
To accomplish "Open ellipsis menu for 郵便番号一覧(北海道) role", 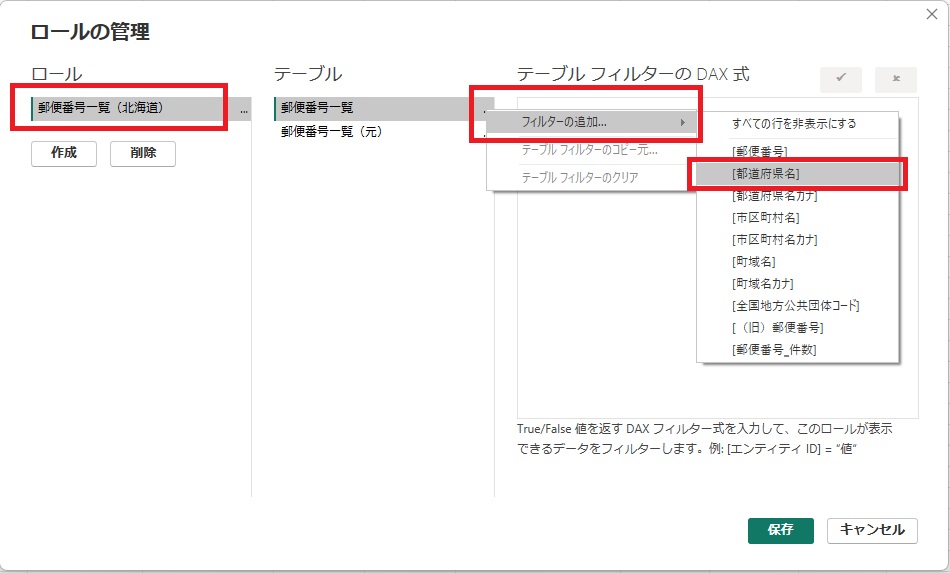I will pos(244,109).
